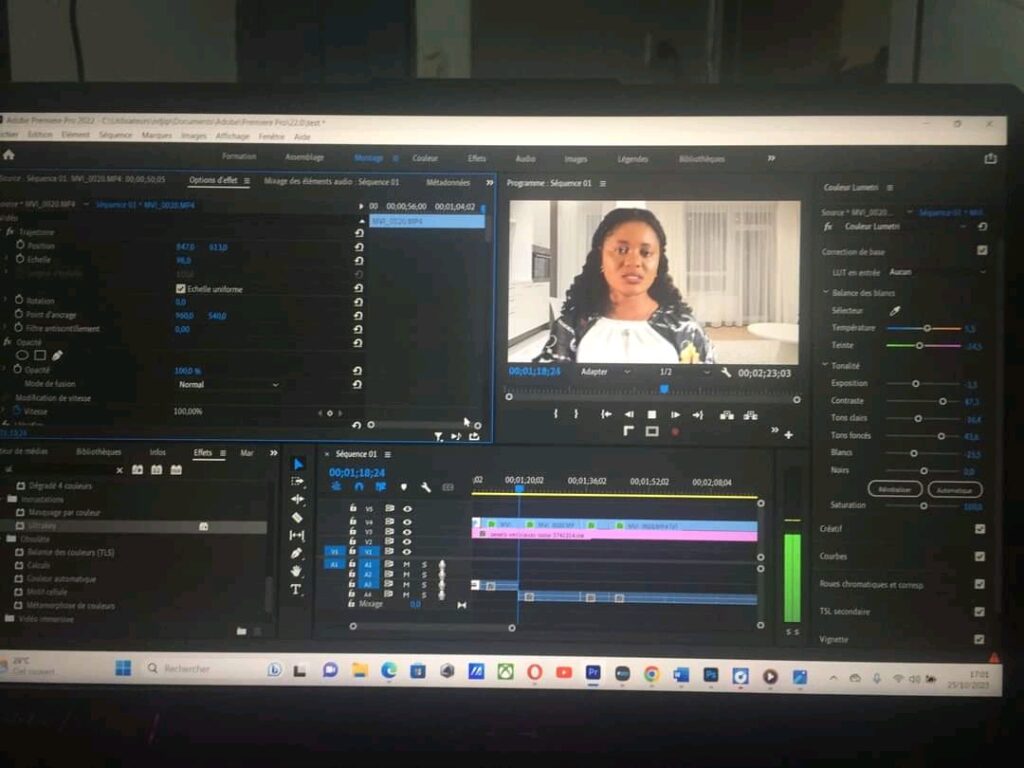Click the Home icon in Premiere
1024x768 pixels.
tap(8, 155)
